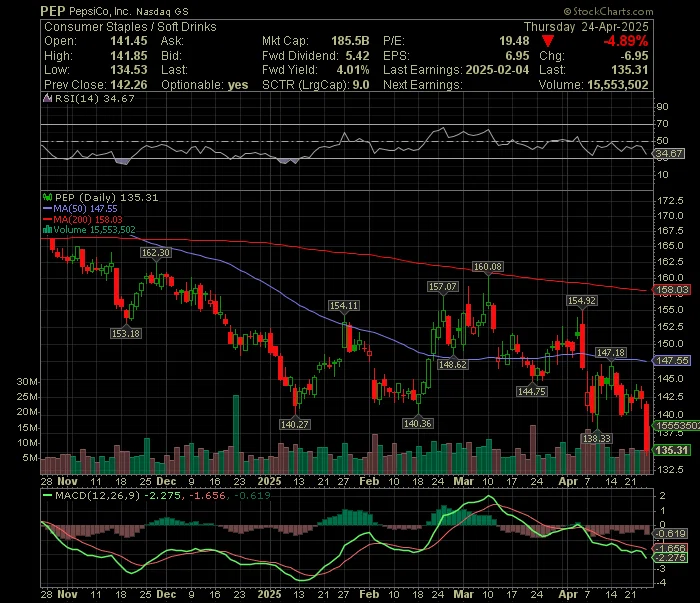Click the MACD(12,26,9) legend label
This screenshot has width=700, height=603.
tap(97, 495)
